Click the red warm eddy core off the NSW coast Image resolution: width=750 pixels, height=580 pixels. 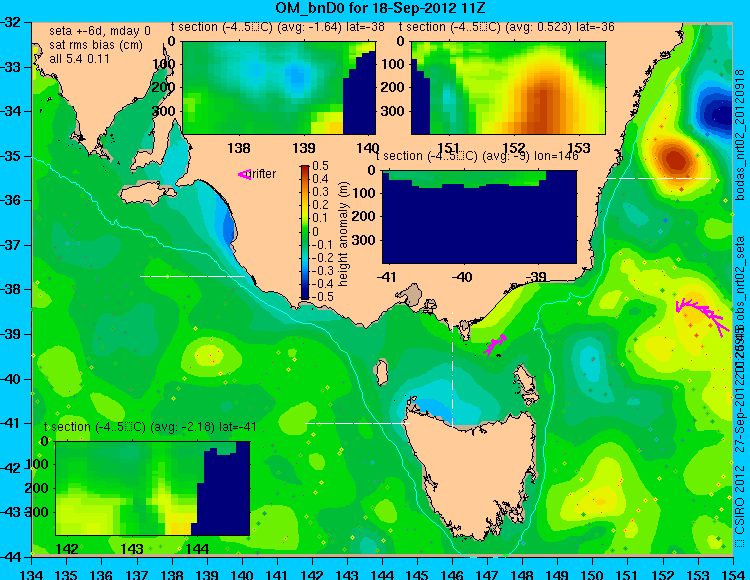(x=675, y=160)
